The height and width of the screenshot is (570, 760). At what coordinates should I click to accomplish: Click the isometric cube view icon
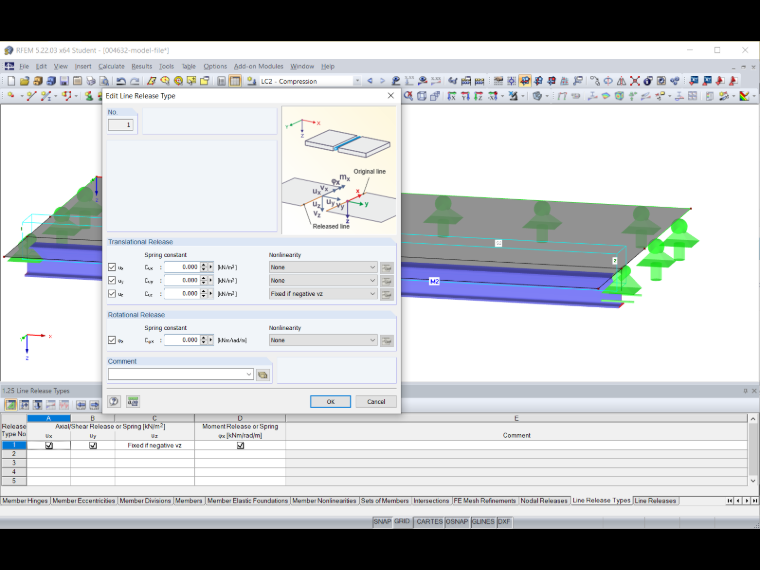(x=422, y=96)
